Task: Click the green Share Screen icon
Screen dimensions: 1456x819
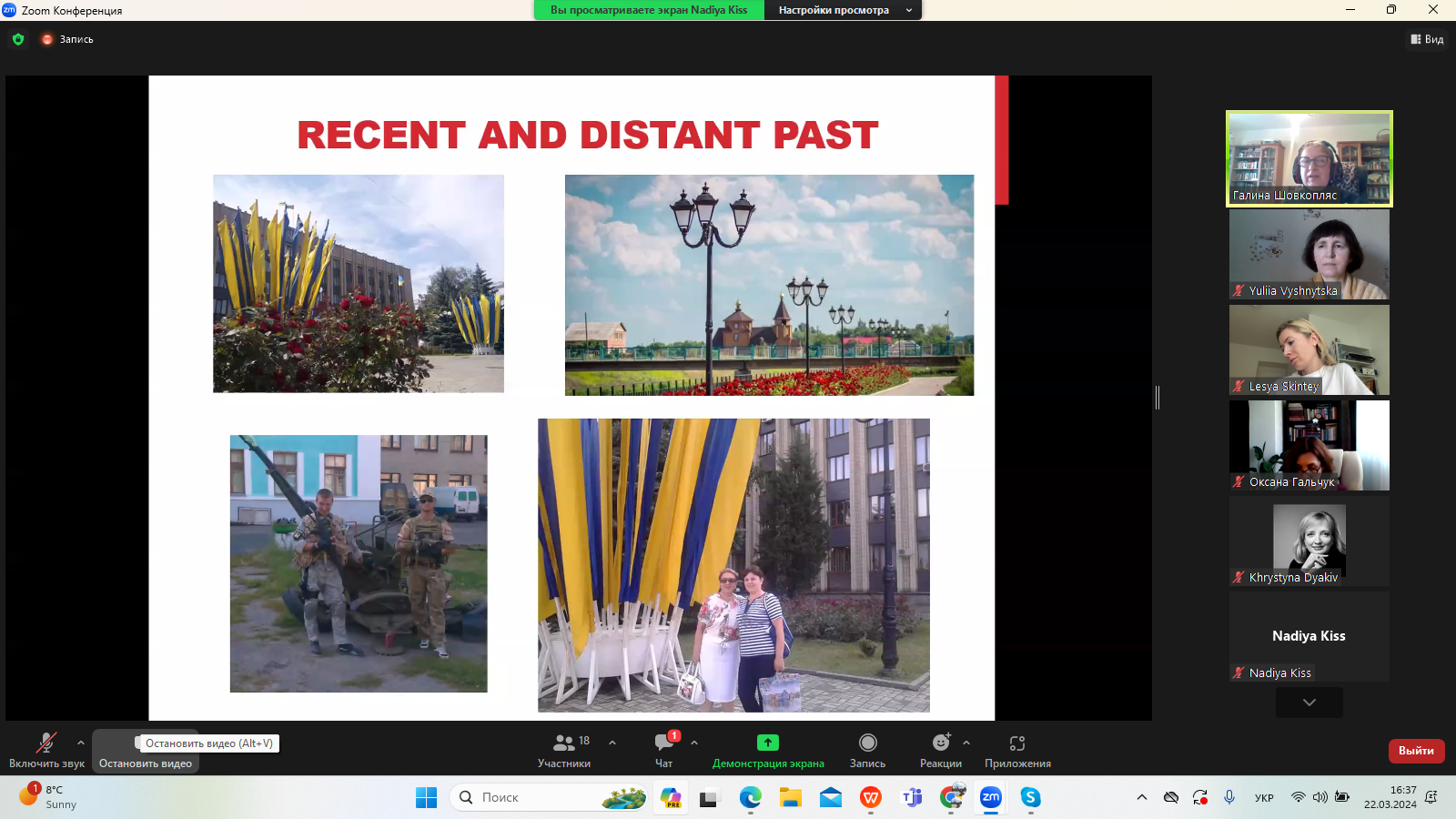Action: coord(768,743)
